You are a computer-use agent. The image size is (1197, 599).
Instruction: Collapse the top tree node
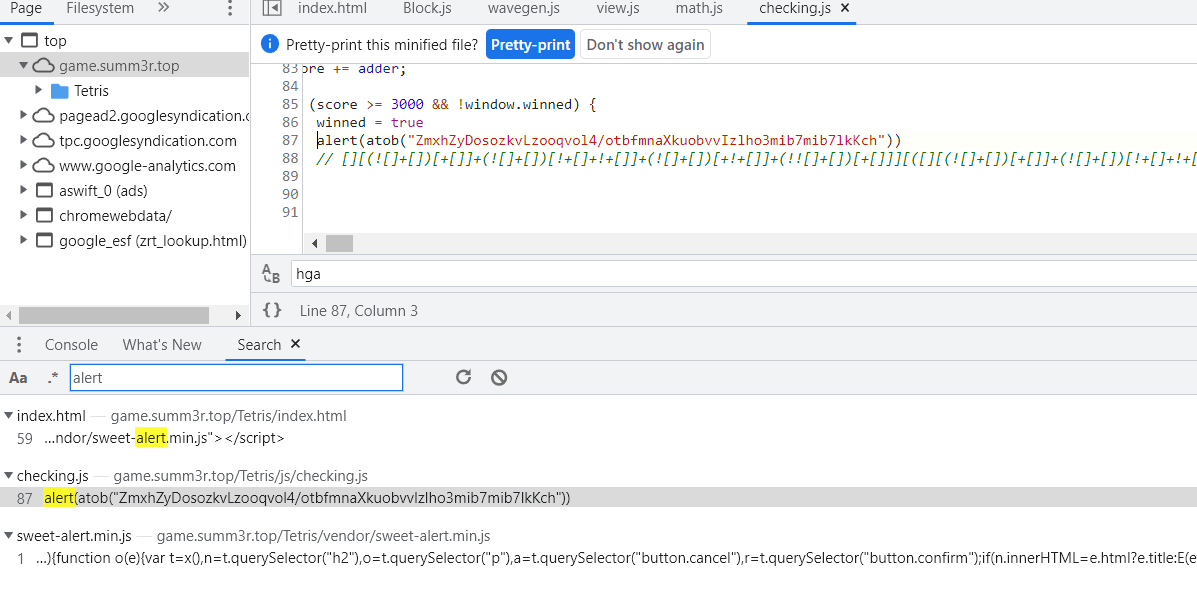pos(8,40)
